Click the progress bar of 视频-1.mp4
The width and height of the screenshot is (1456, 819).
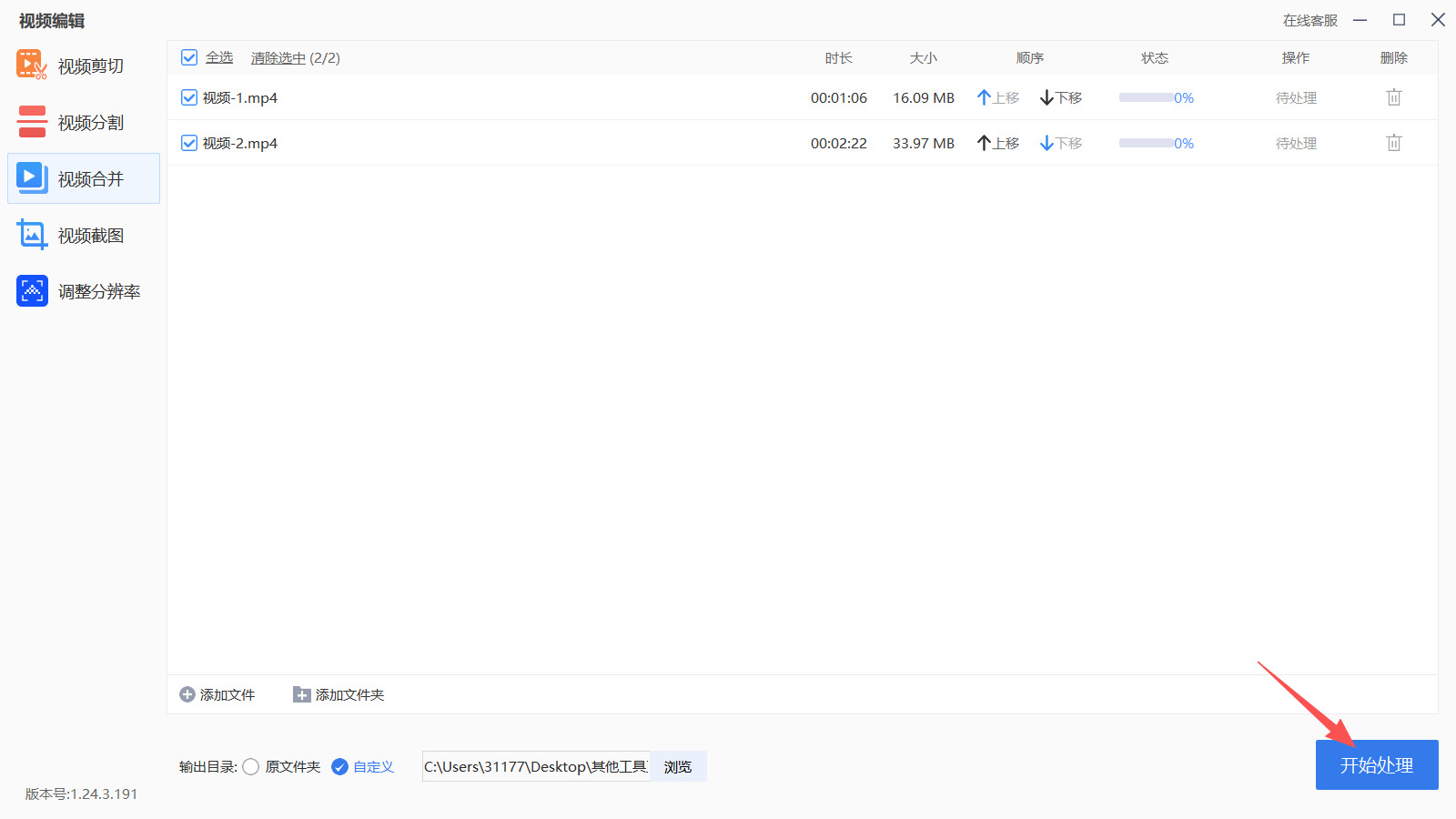(x=1146, y=97)
